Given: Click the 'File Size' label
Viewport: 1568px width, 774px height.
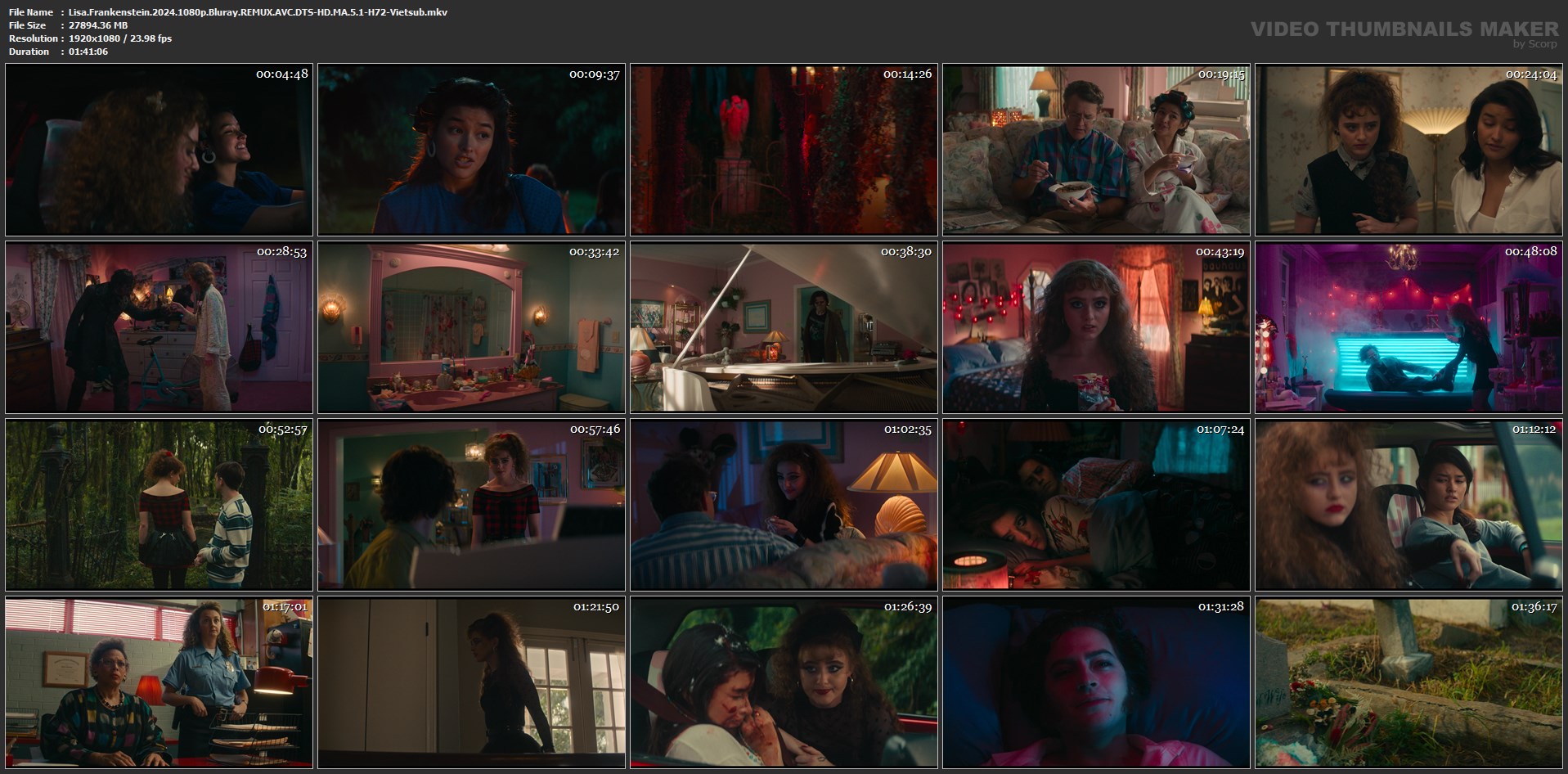Looking at the screenshot, I should [x=27, y=25].
